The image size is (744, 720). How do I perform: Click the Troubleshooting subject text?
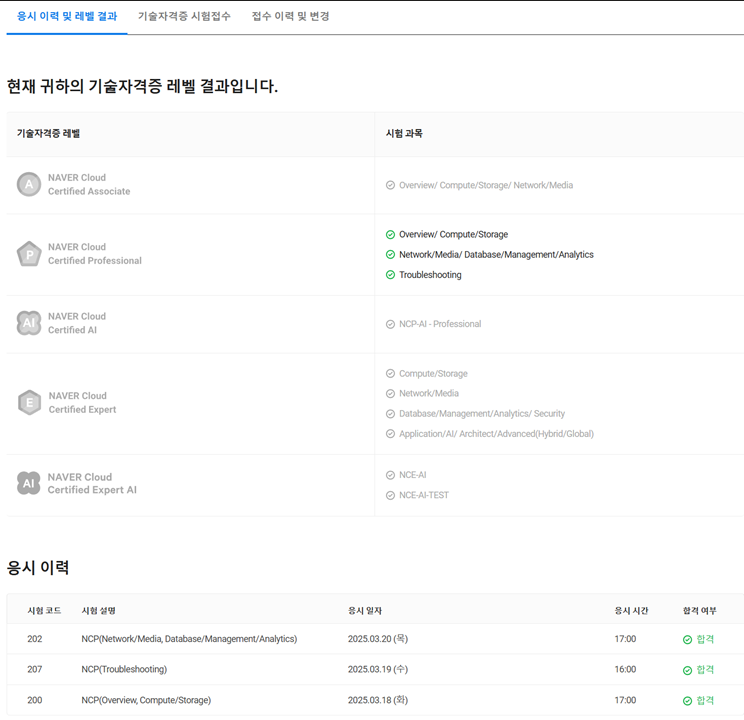pos(430,275)
